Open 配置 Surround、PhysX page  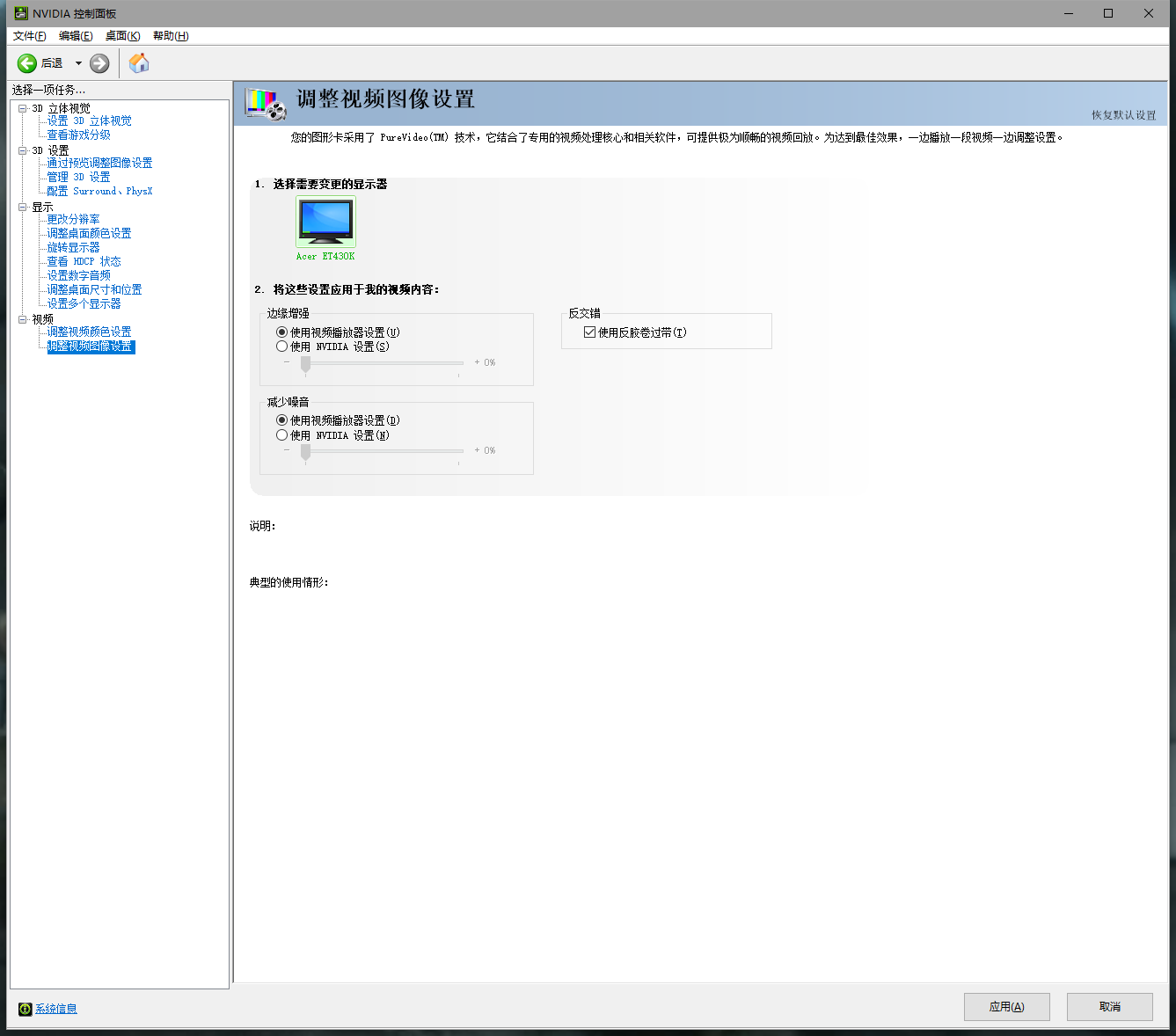tap(100, 191)
